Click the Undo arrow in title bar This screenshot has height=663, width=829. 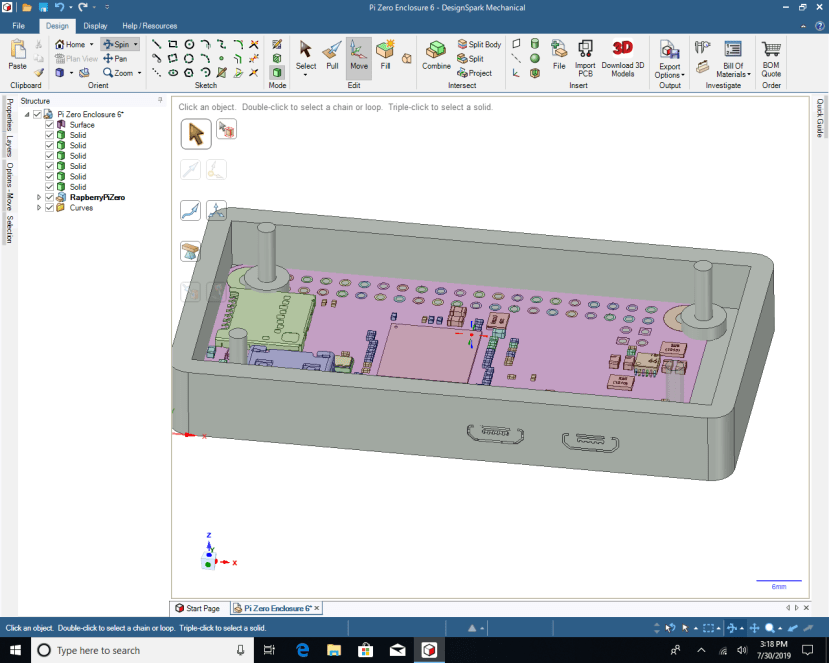coord(59,7)
